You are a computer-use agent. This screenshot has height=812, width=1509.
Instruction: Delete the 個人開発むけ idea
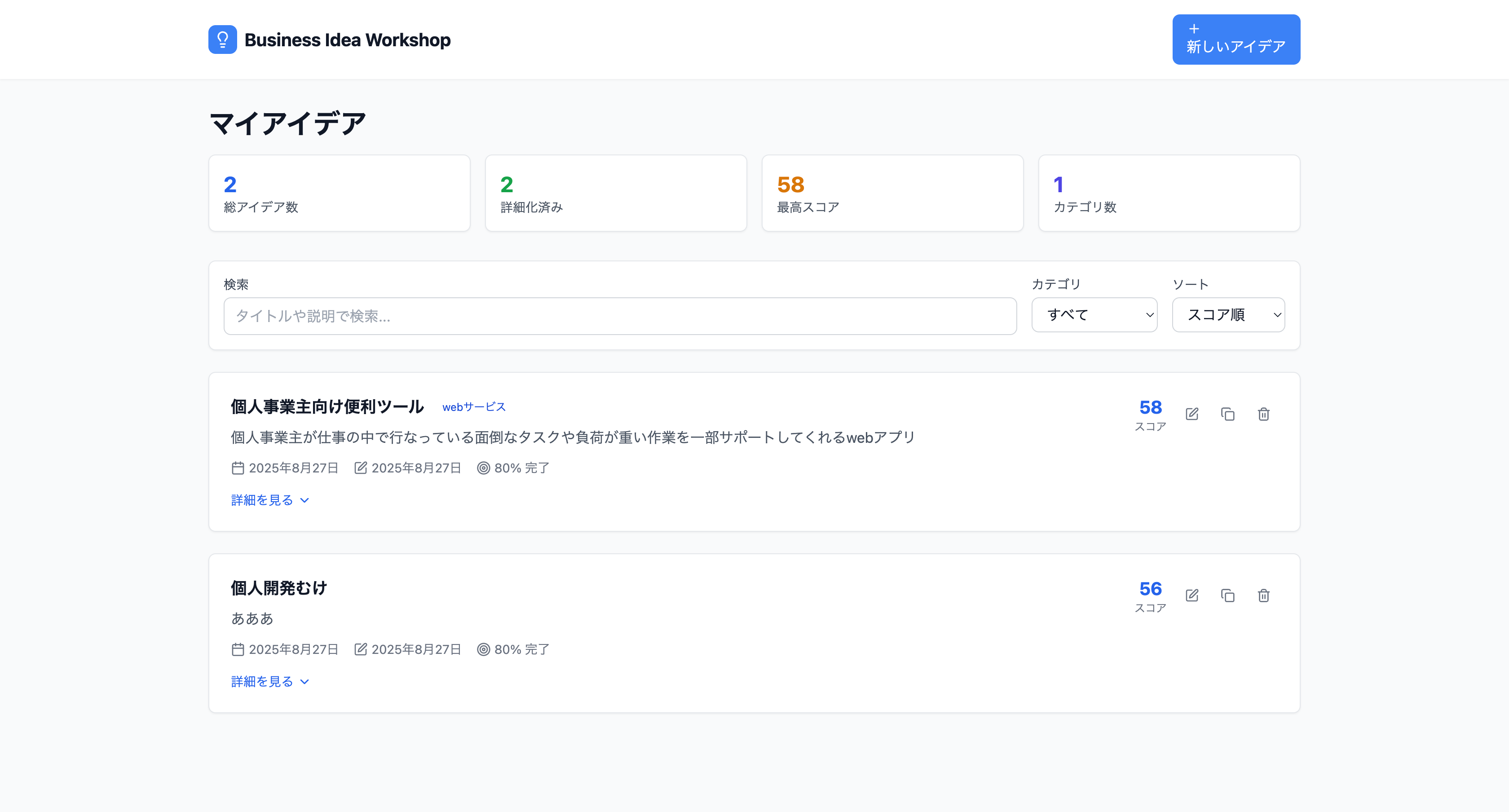(1263, 596)
